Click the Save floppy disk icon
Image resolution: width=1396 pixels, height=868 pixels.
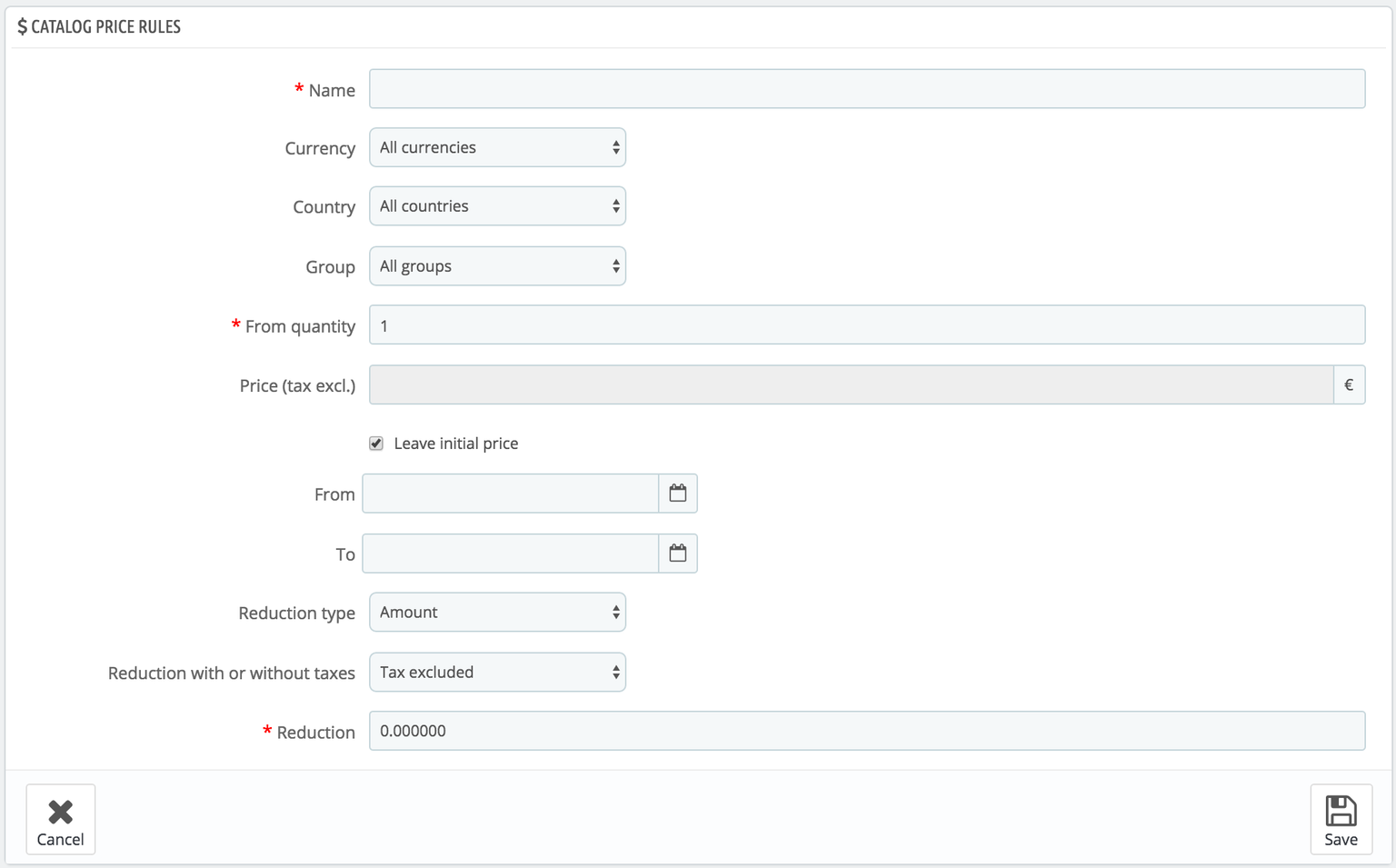[x=1341, y=810]
